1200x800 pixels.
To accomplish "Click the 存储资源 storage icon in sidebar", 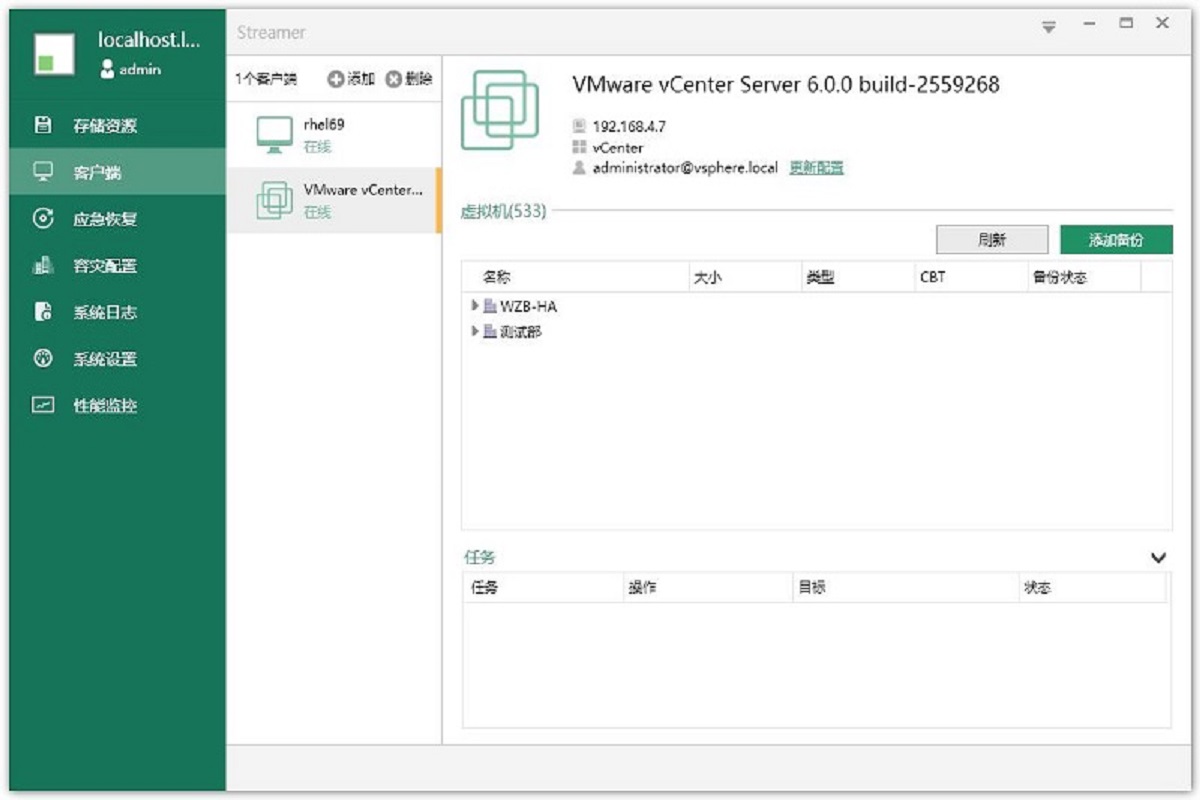I will click(x=43, y=125).
